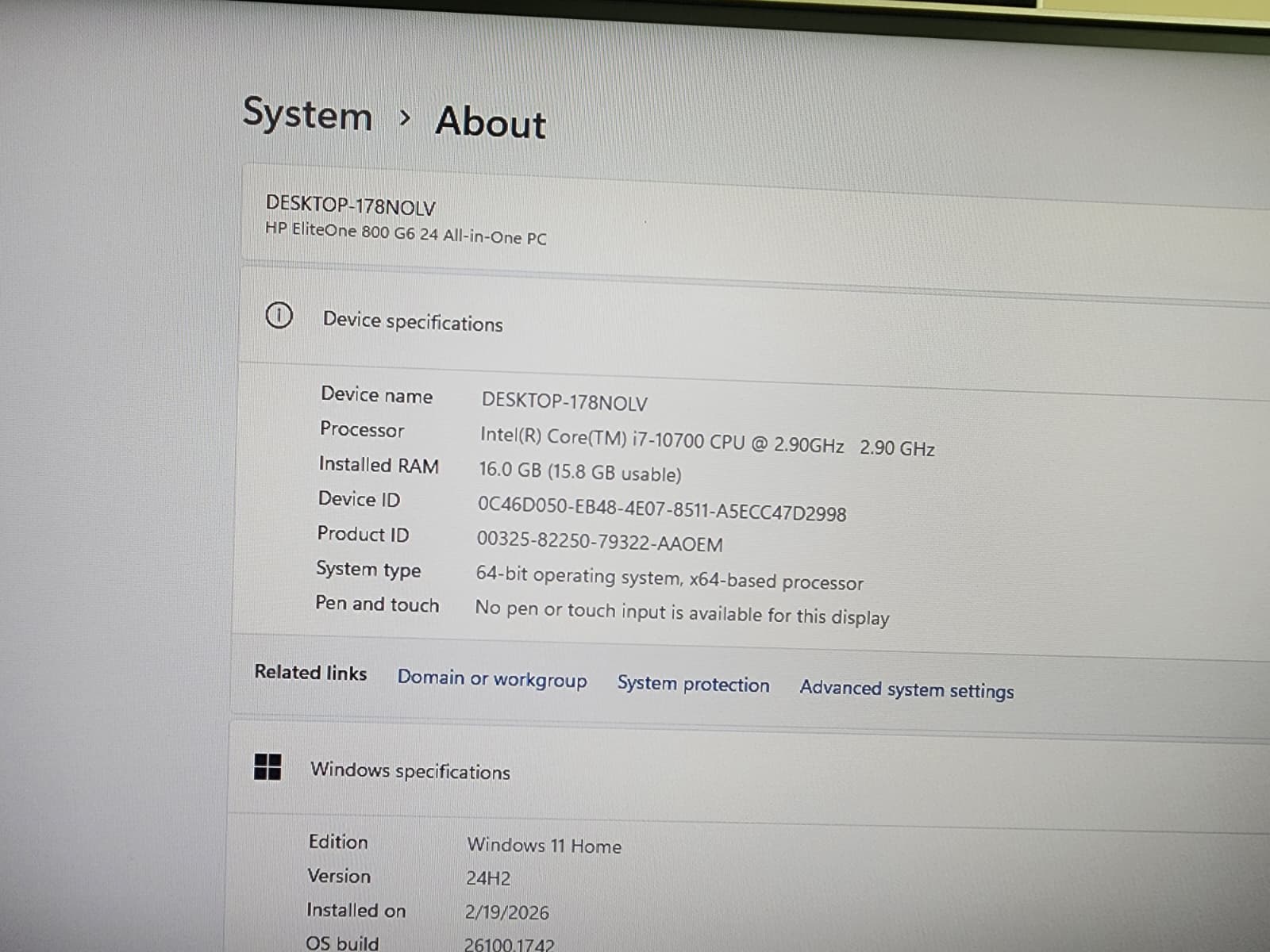Click the Processor label
The height and width of the screenshot is (952, 1270).
coord(362,429)
